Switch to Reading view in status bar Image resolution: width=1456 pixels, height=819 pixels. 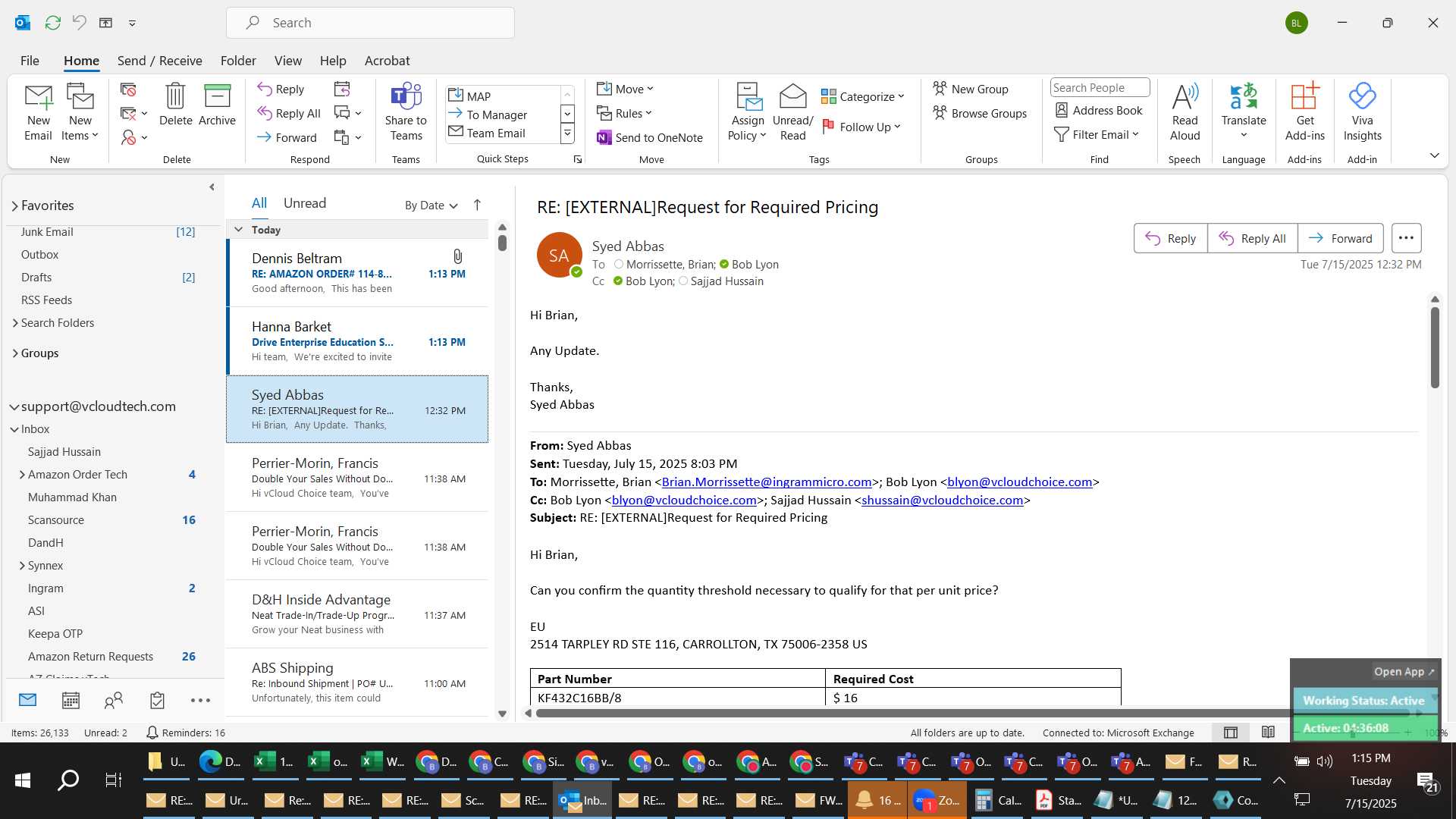1268,733
